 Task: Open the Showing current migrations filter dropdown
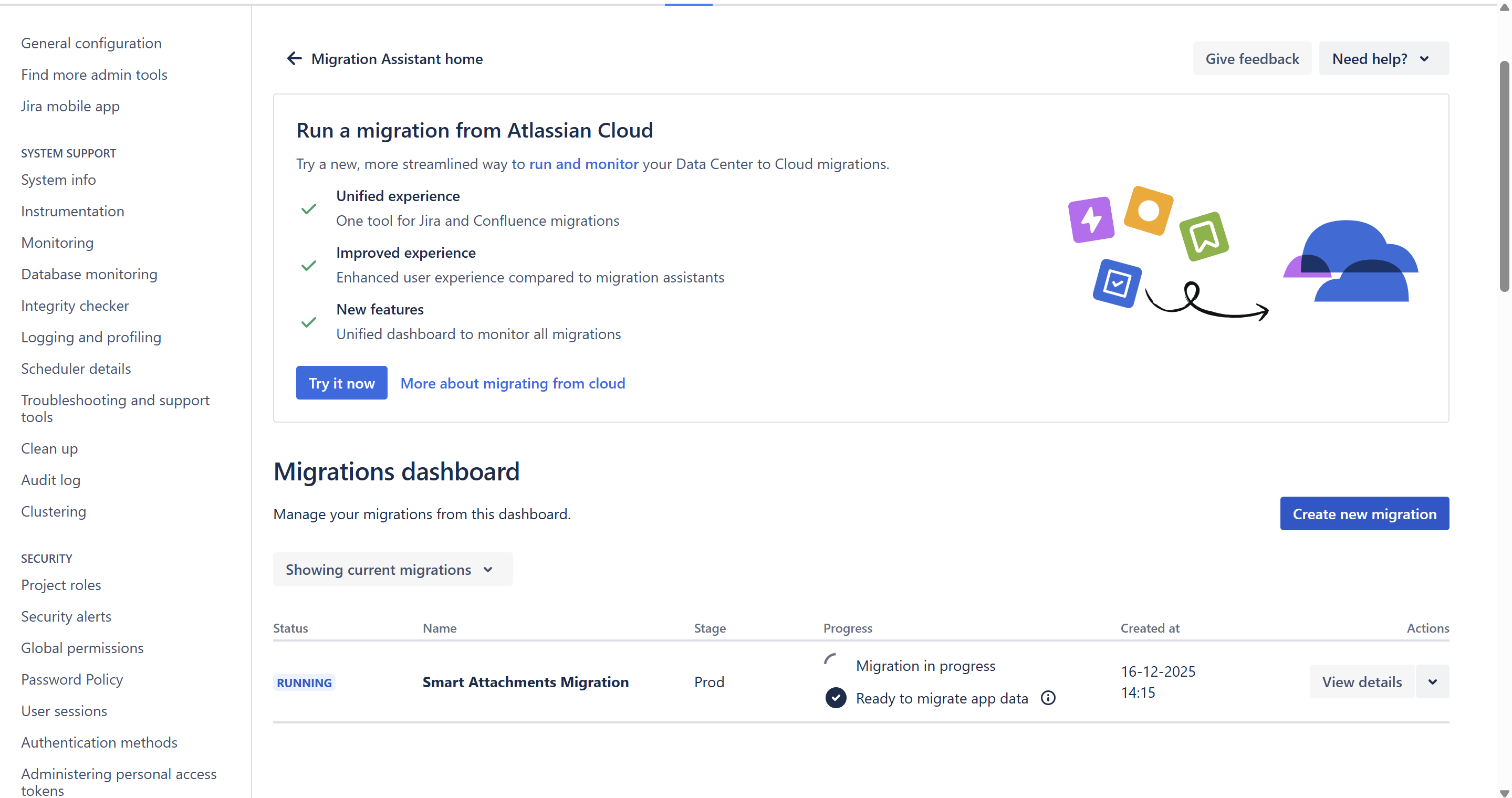(x=392, y=569)
